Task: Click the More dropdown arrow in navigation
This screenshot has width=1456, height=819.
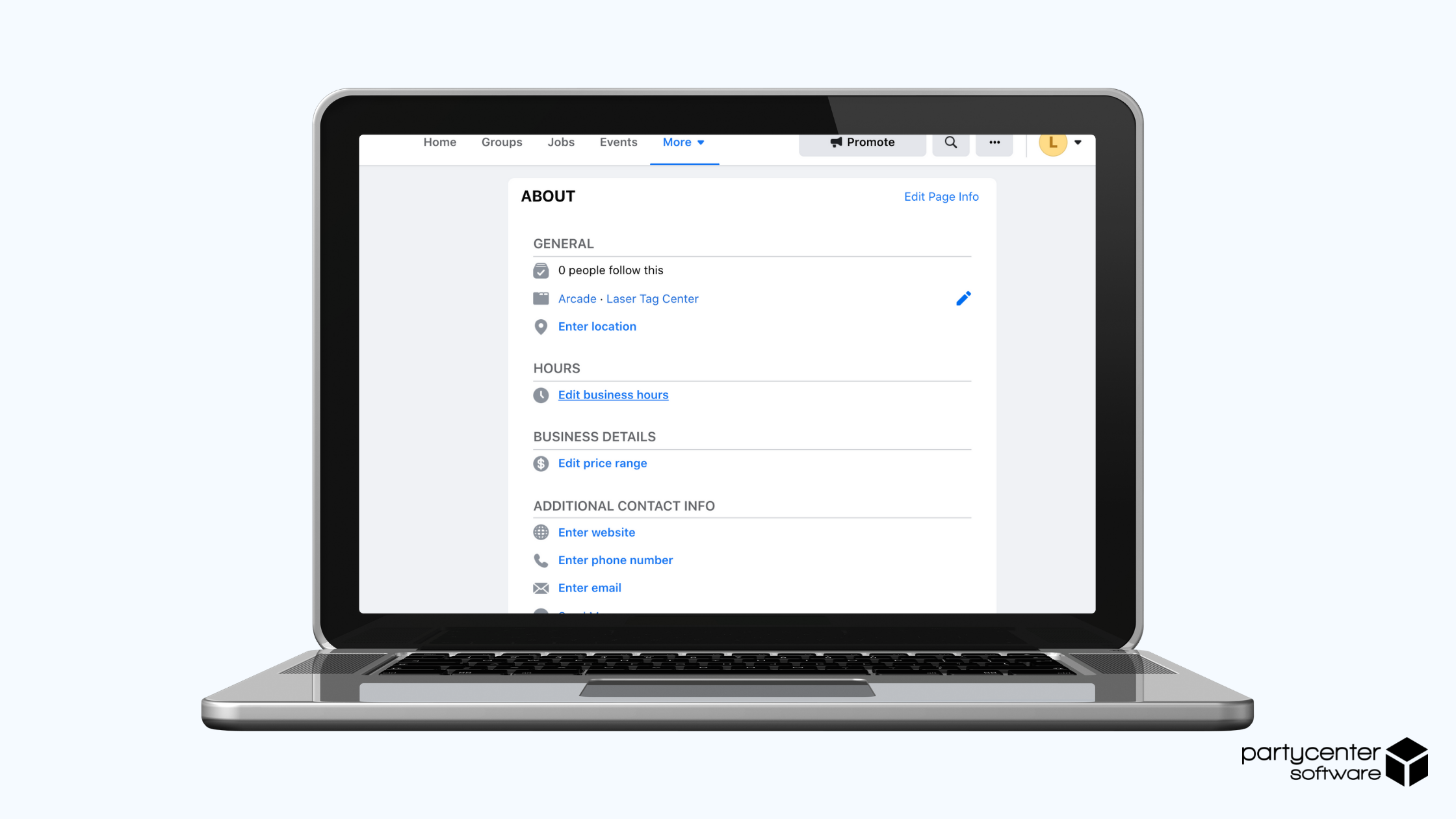Action: point(700,142)
